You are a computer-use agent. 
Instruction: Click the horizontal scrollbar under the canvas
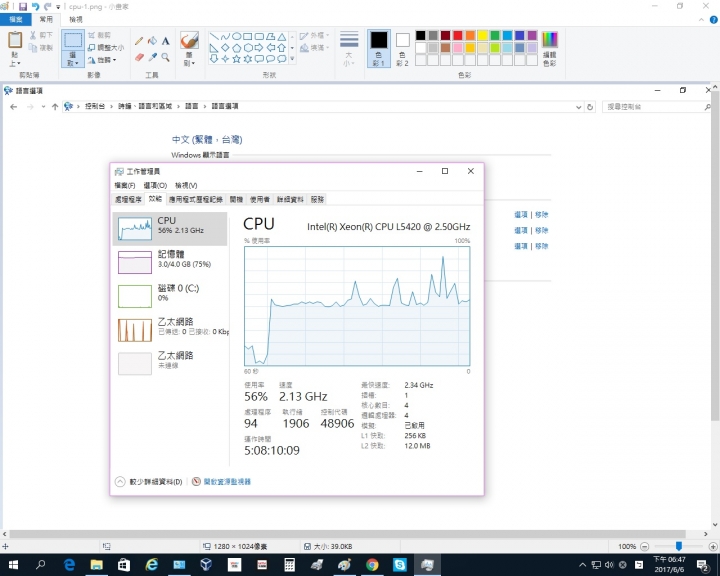(348, 534)
